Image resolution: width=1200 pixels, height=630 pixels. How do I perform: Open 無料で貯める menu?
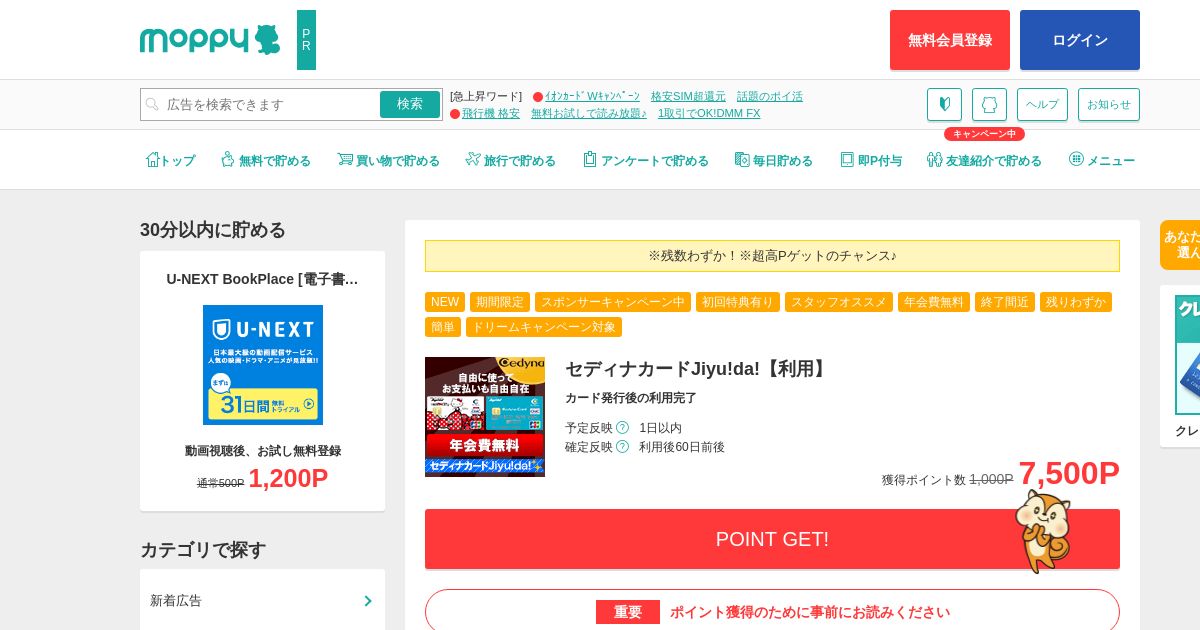(x=266, y=160)
